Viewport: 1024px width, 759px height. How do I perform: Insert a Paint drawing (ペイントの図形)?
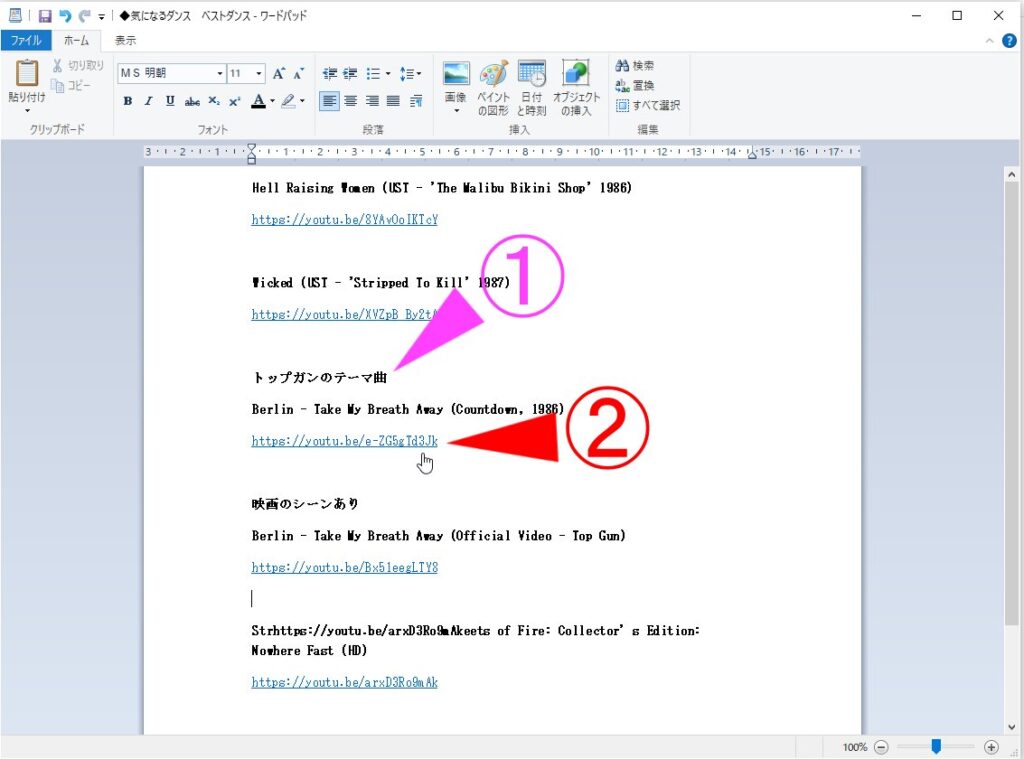click(493, 88)
